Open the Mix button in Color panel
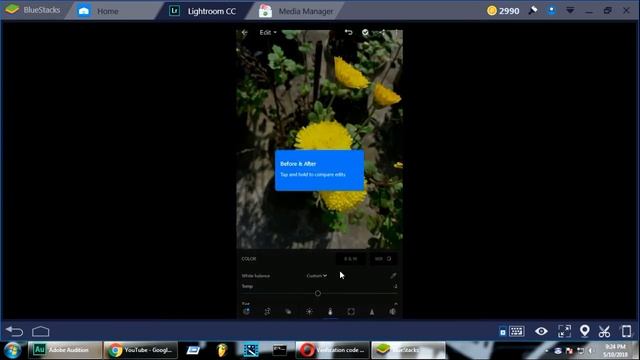Viewport: 640px width, 360px height. 383,259
